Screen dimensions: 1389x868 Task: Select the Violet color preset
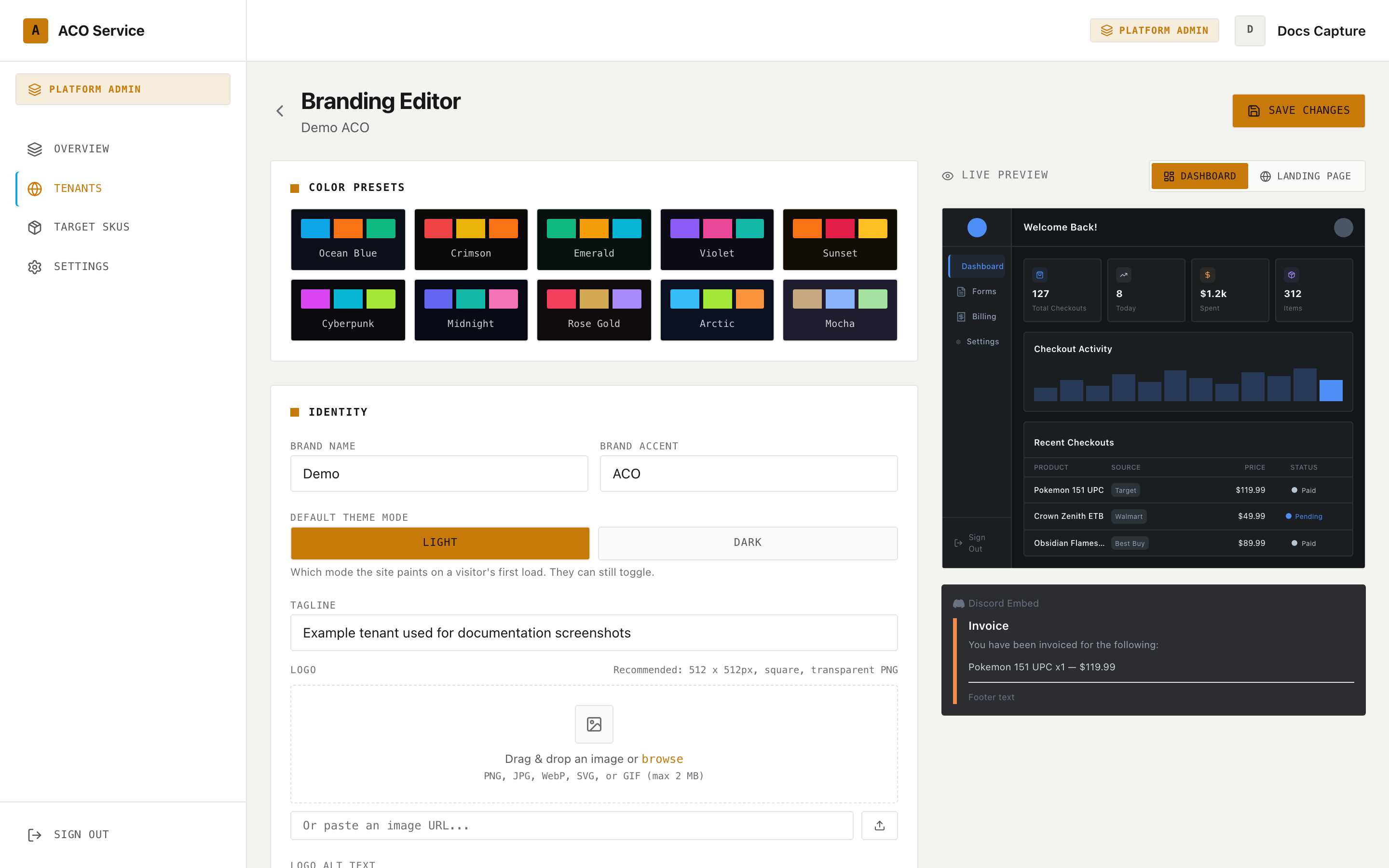(x=717, y=239)
